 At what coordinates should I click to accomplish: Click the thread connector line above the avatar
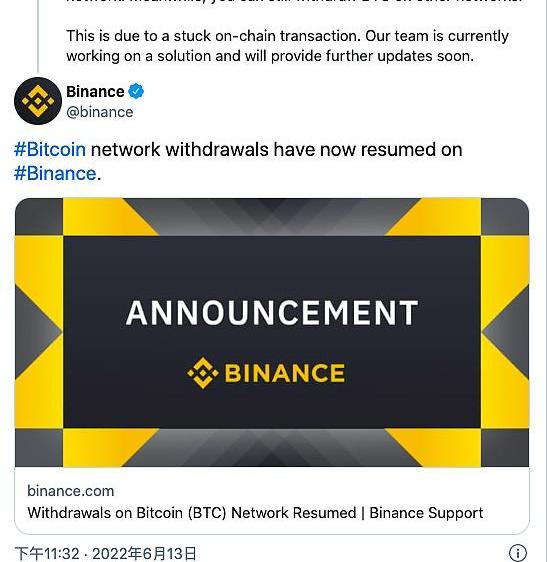[x=38, y=36]
